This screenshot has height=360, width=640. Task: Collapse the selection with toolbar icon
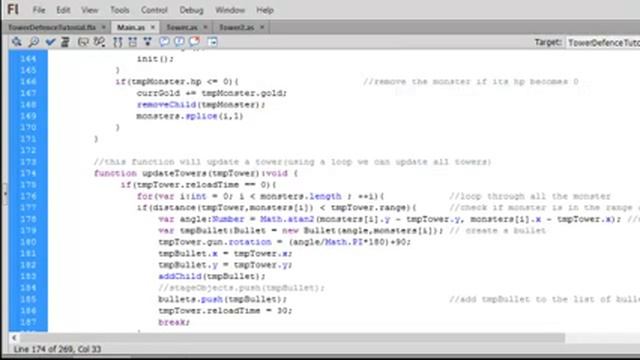pyautogui.click(x=133, y=42)
